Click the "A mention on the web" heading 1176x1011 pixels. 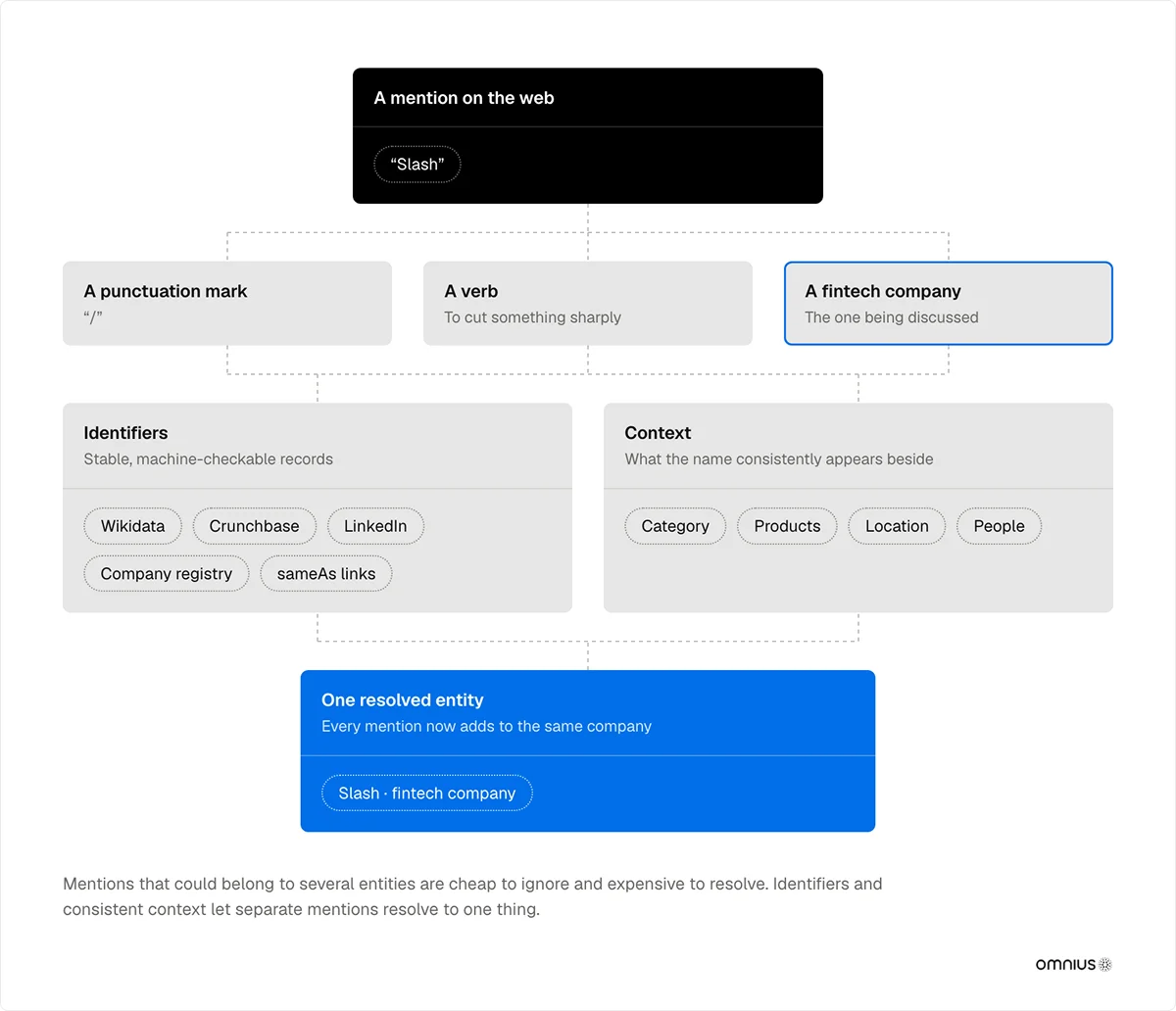(465, 98)
